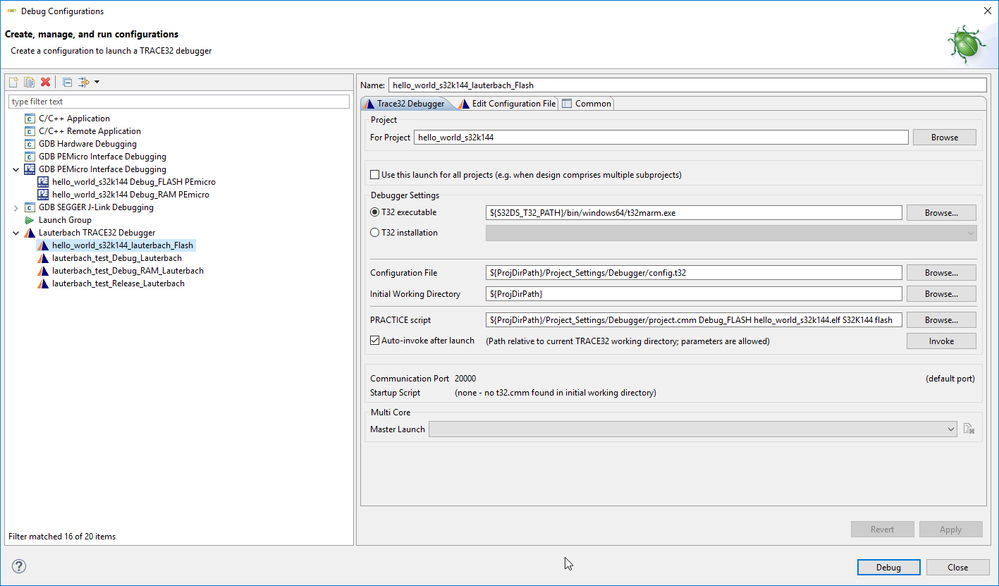The height and width of the screenshot is (586, 999).
Task: Toggle Auto-invoke after launch checkbox
Action: click(375, 340)
